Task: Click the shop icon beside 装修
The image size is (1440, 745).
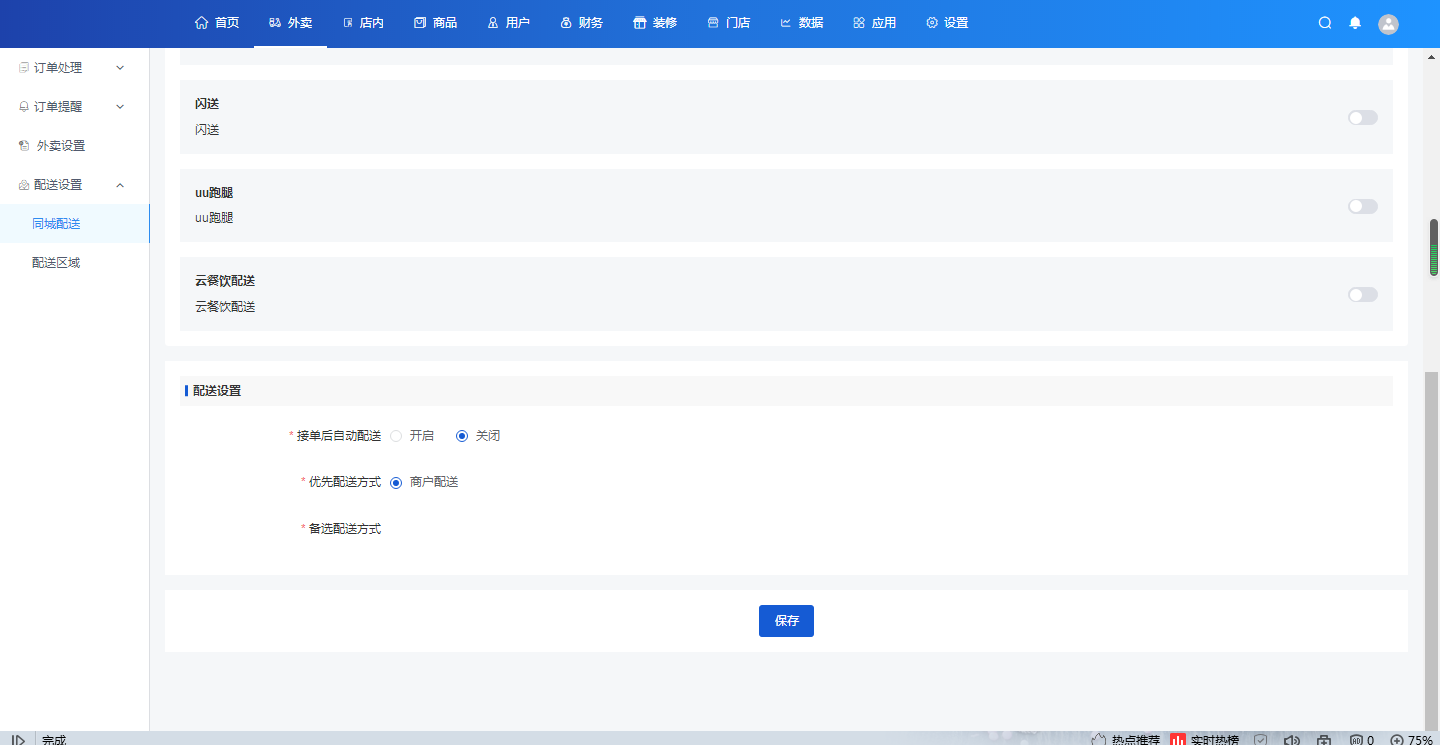Action: click(639, 23)
